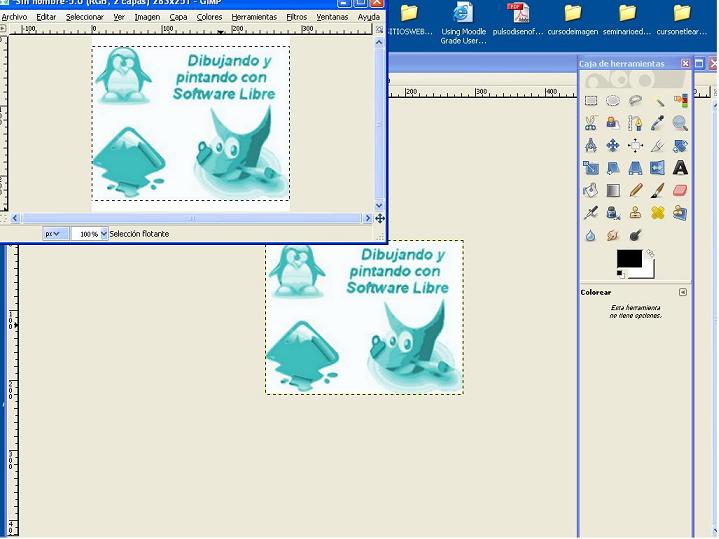The width and height of the screenshot is (719, 539).
Task: Open the Archivo menu
Action: (x=14, y=17)
